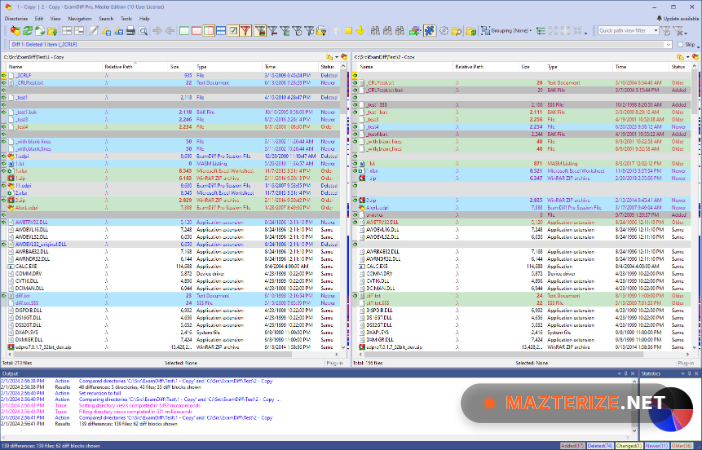Click the first binoculars Find icon
Image resolution: width=702 pixels, height=450 pixels.
click(x=375, y=30)
